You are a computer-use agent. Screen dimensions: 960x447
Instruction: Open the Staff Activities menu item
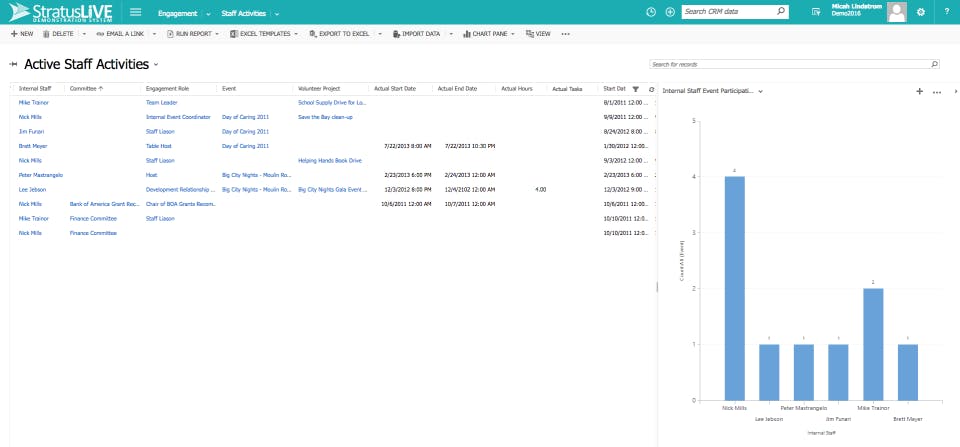pyautogui.click(x=244, y=13)
